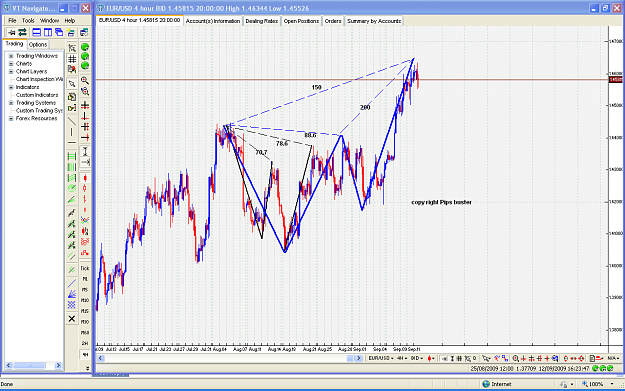625x391 pixels.
Task: Click the topmost green globe in left toolbar
Action: [x=85, y=47]
